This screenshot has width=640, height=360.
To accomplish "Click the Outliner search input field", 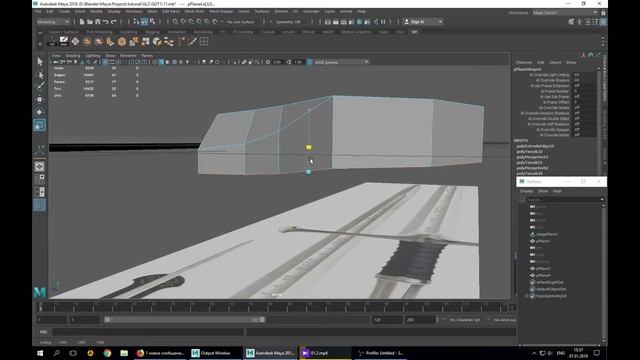I will 563,200.
